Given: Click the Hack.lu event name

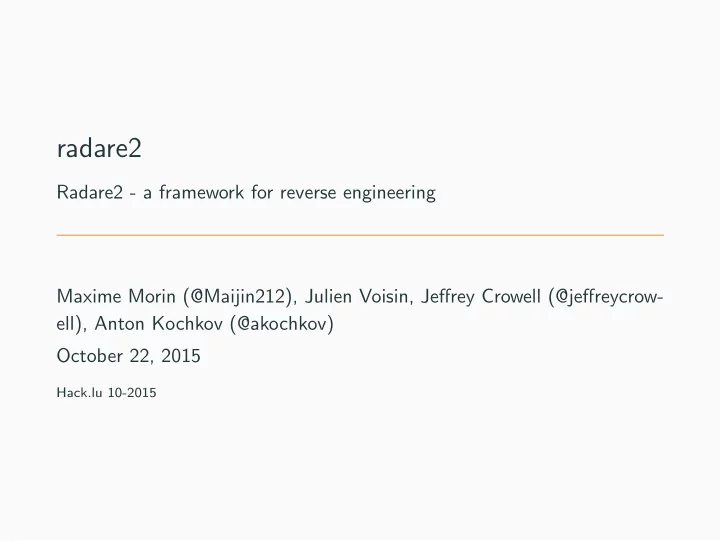Looking at the screenshot, I should 79,393.
